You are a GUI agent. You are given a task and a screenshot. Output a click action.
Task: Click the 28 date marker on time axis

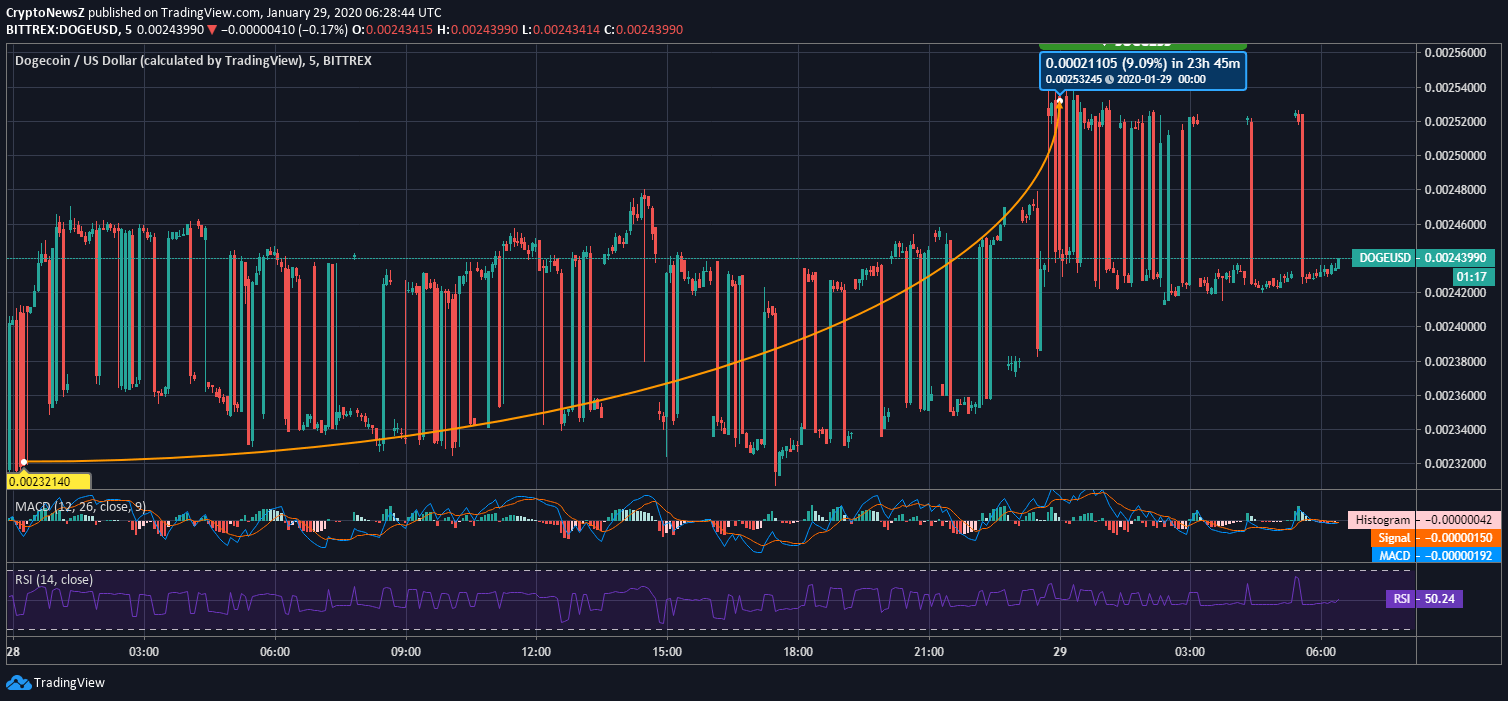click(14, 651)
